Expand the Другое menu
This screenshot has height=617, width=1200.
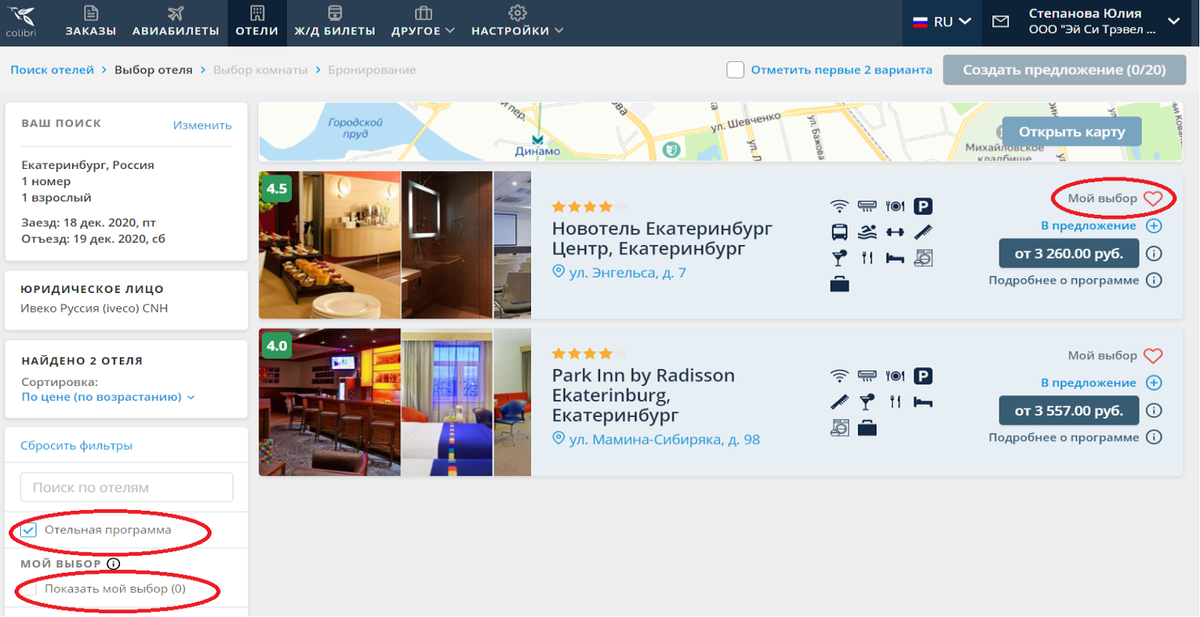pyautogui.click(x=424, y=22)
